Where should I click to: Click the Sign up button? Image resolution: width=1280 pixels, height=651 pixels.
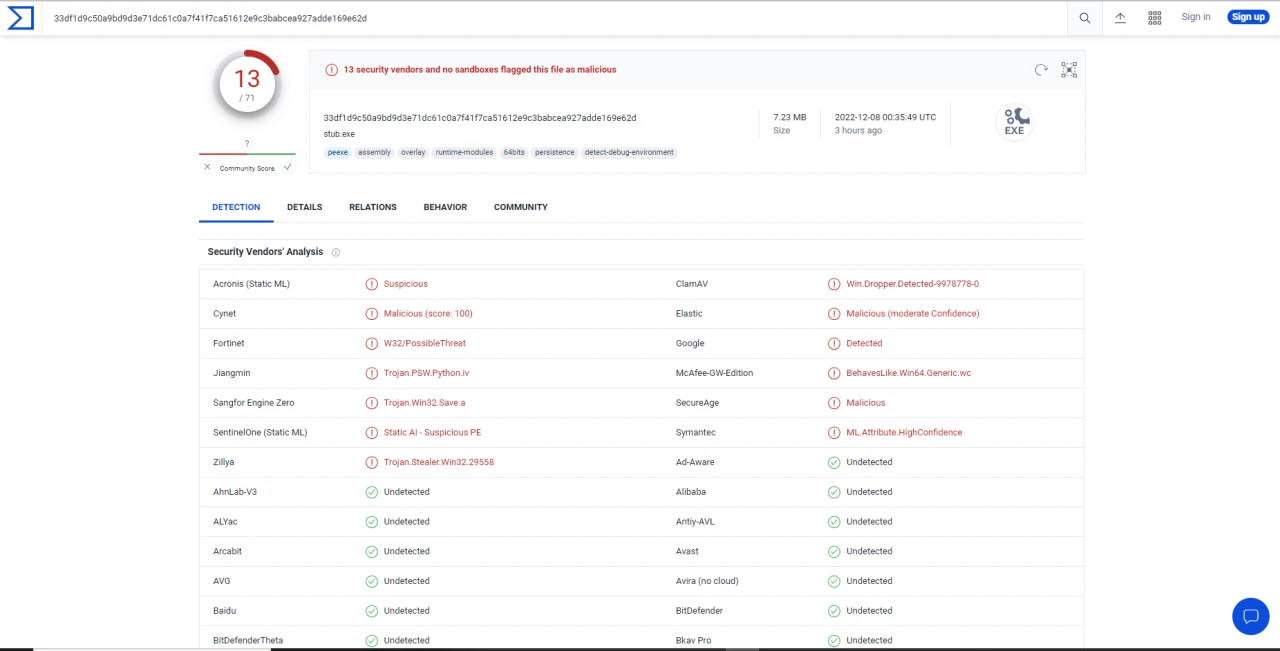click(x=1248, y=17)
